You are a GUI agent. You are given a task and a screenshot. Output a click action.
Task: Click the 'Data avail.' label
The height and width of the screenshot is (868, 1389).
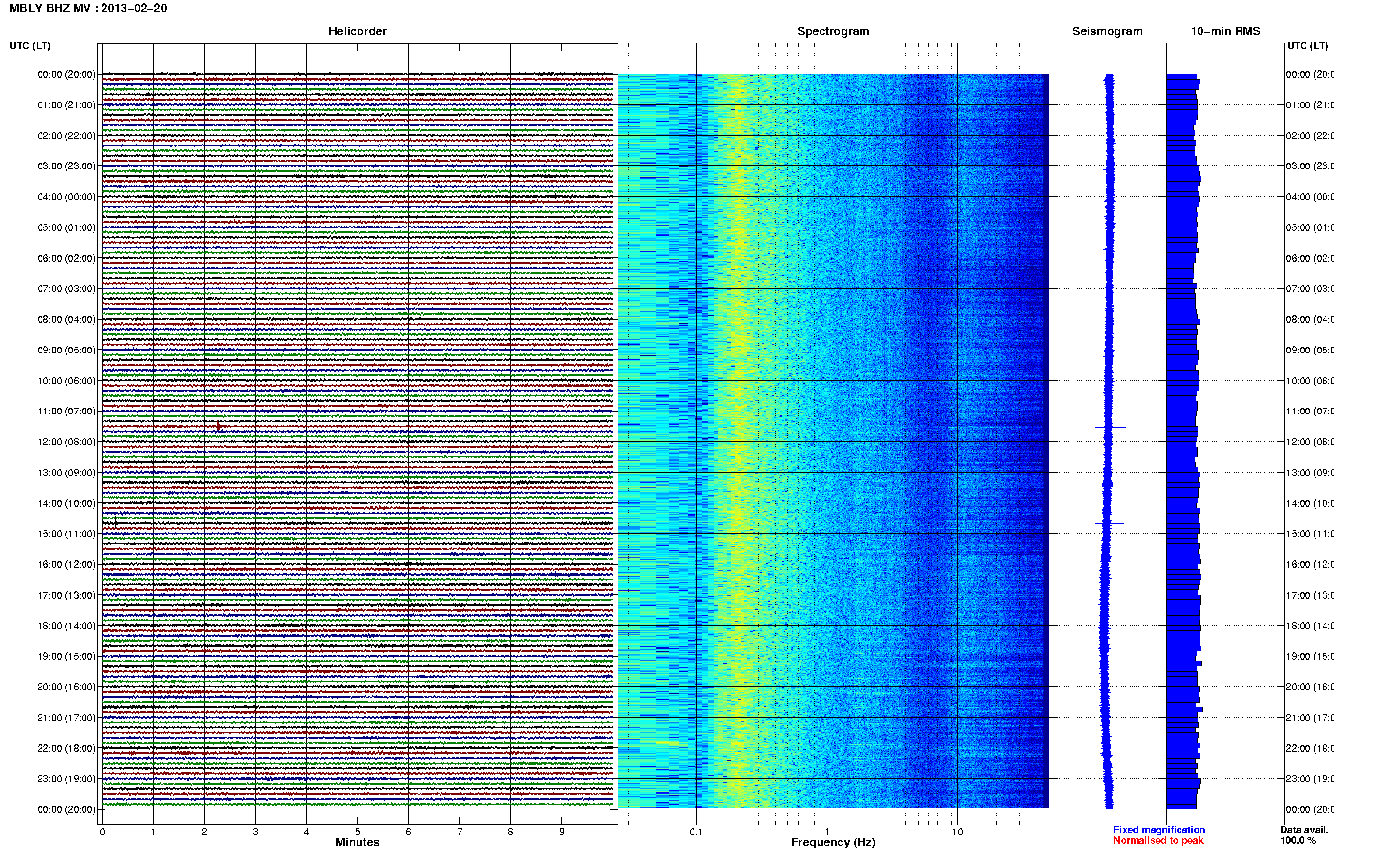click(1304, 829)
